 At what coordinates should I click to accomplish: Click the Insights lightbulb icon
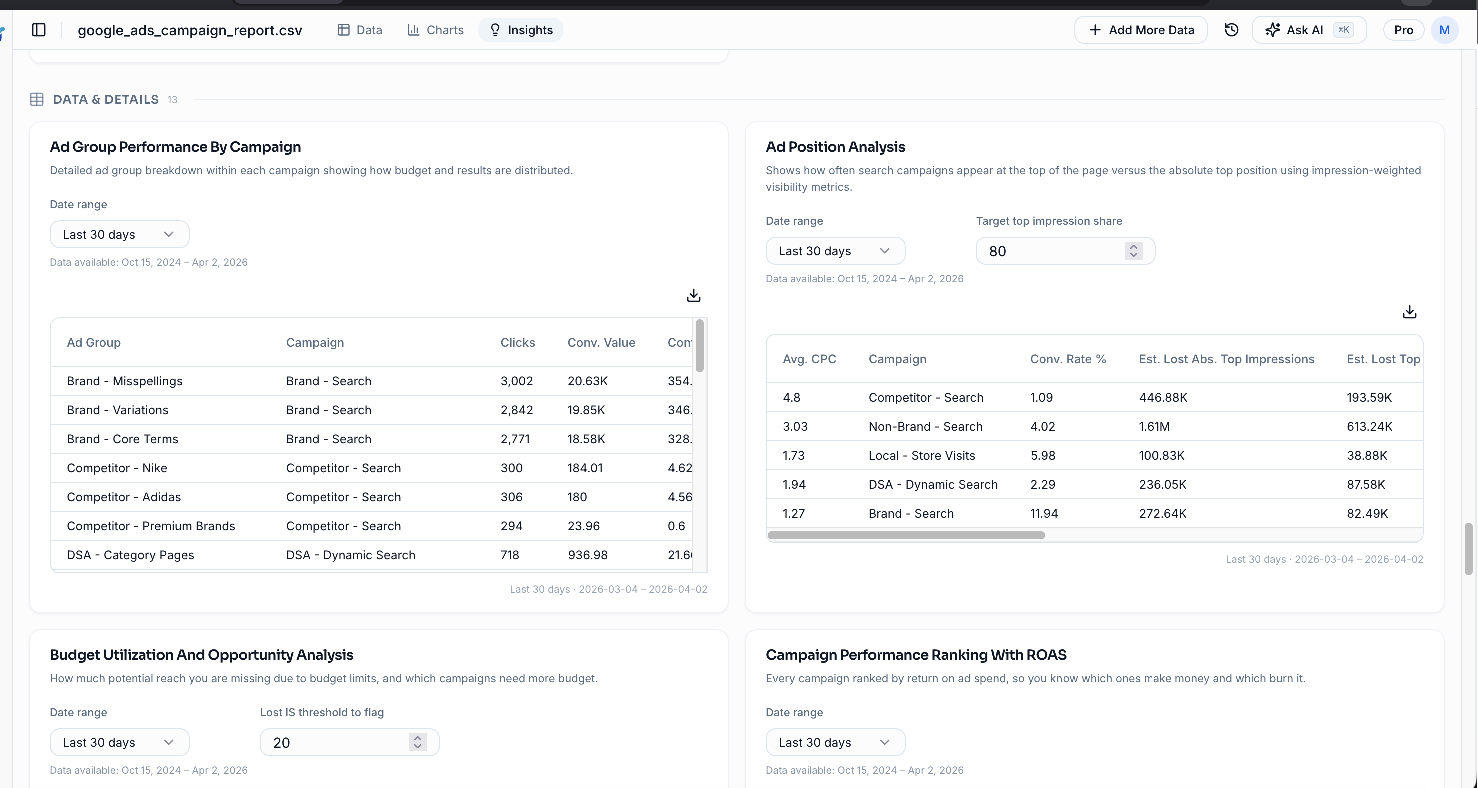click(495, 29)
